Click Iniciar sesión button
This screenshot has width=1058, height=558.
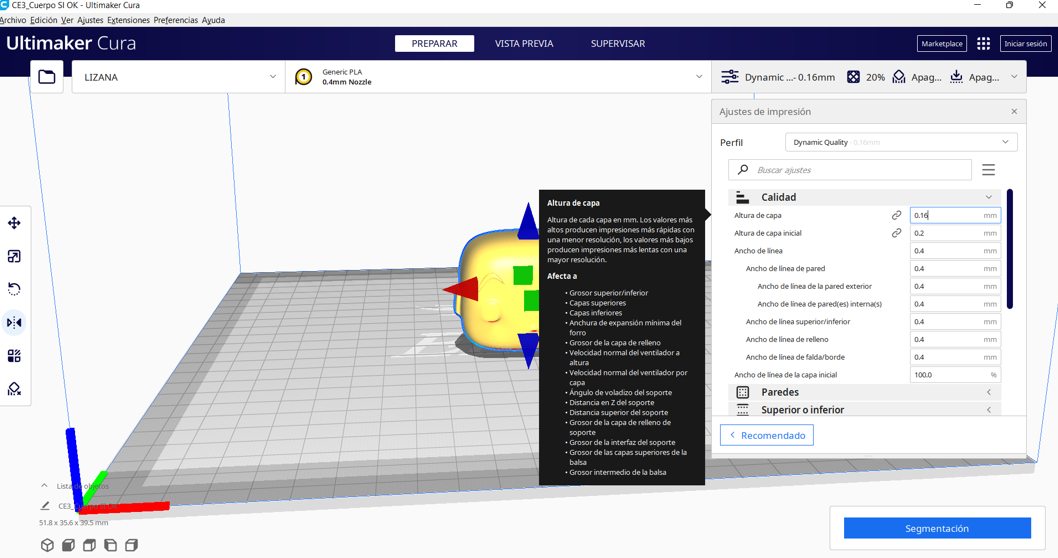1026,43
